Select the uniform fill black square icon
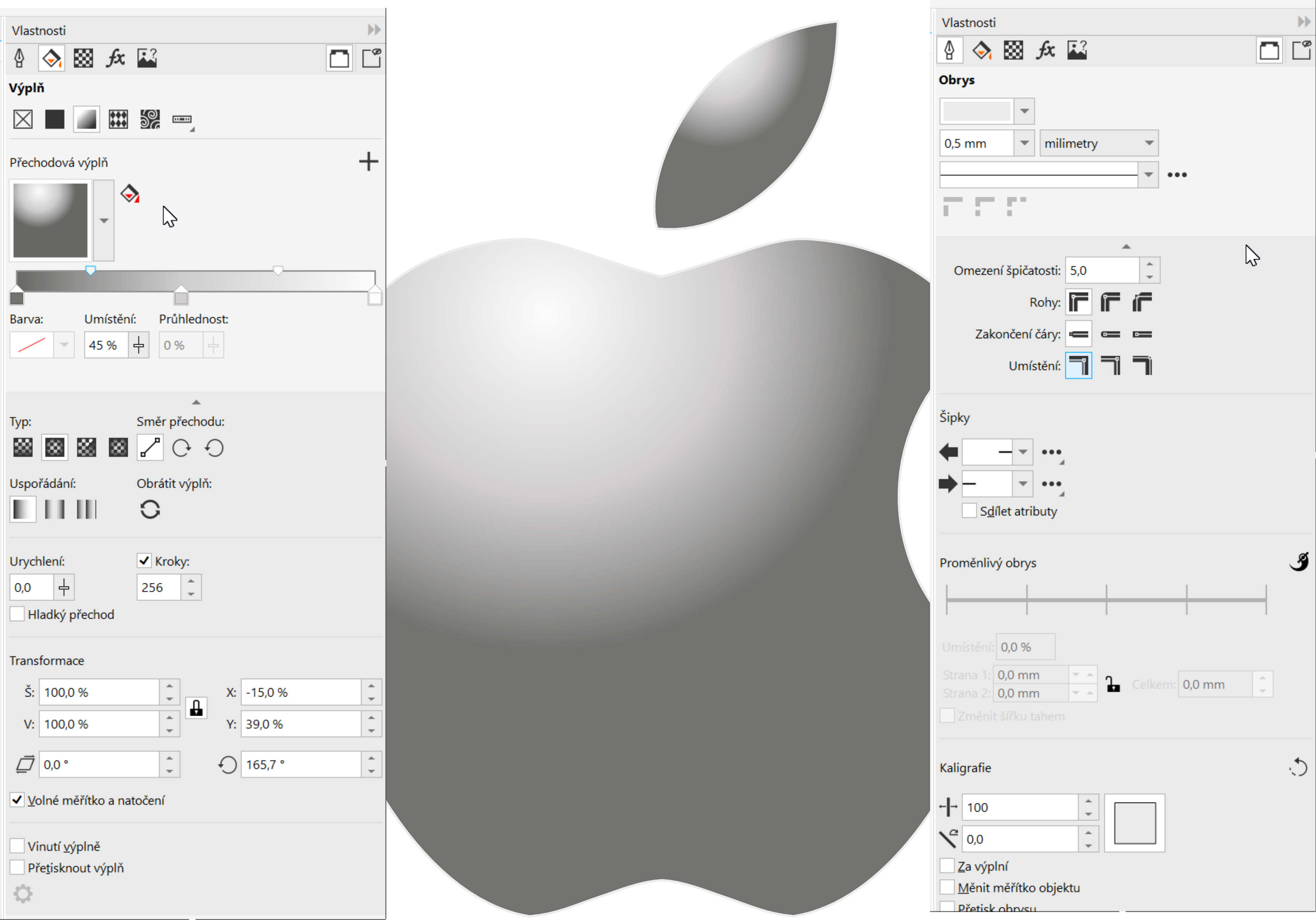This screenshot has height=920, width=1316. click(x=55, y=119)
